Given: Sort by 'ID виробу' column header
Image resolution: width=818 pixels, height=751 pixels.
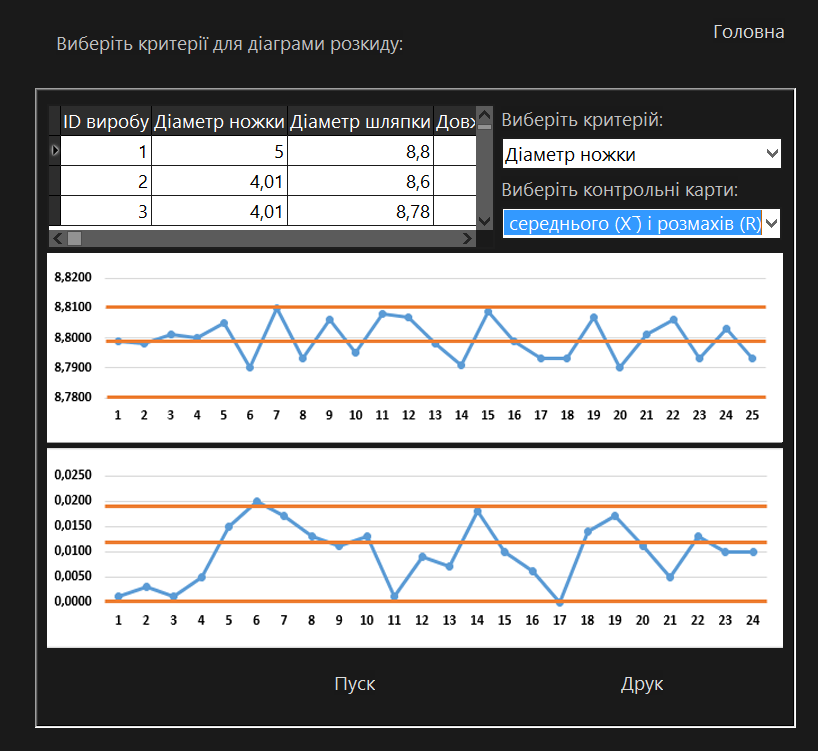Looking at the screenshot, I should point(106,122).
